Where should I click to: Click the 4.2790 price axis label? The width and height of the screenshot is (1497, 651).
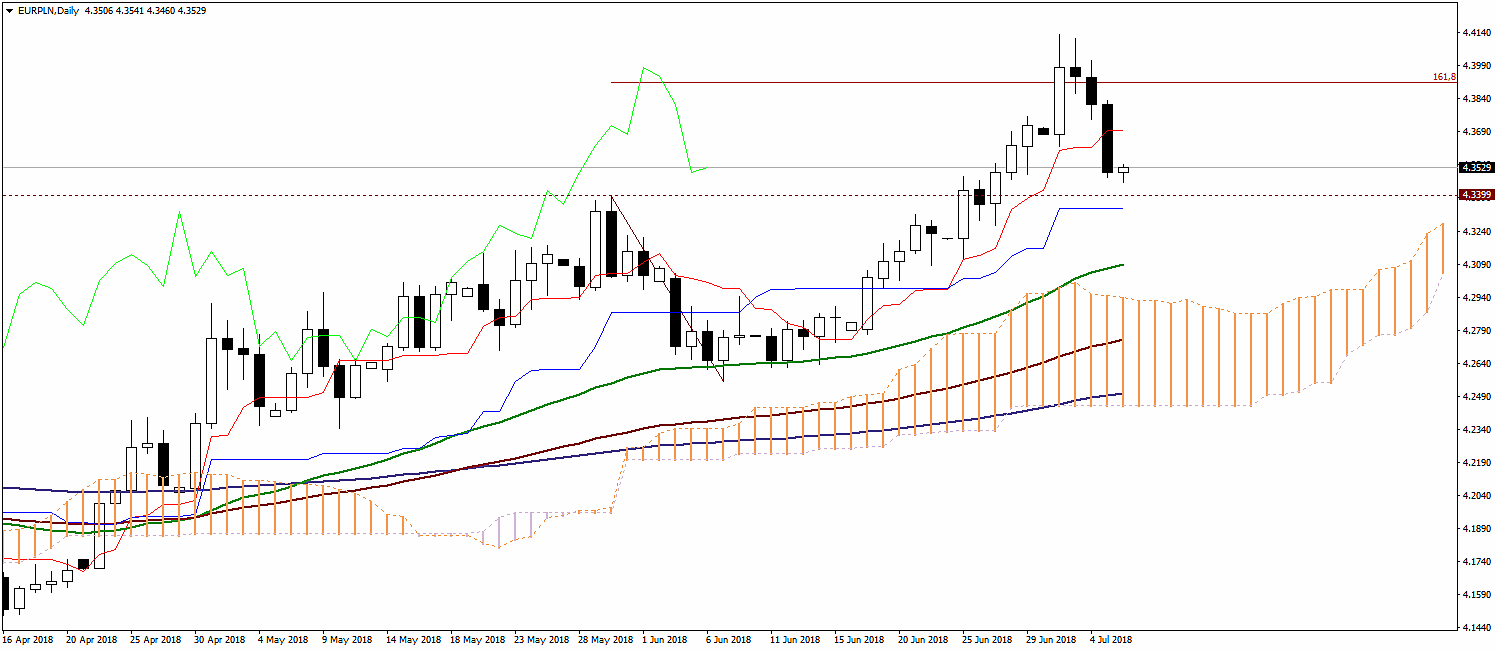tap(1475, 331)
